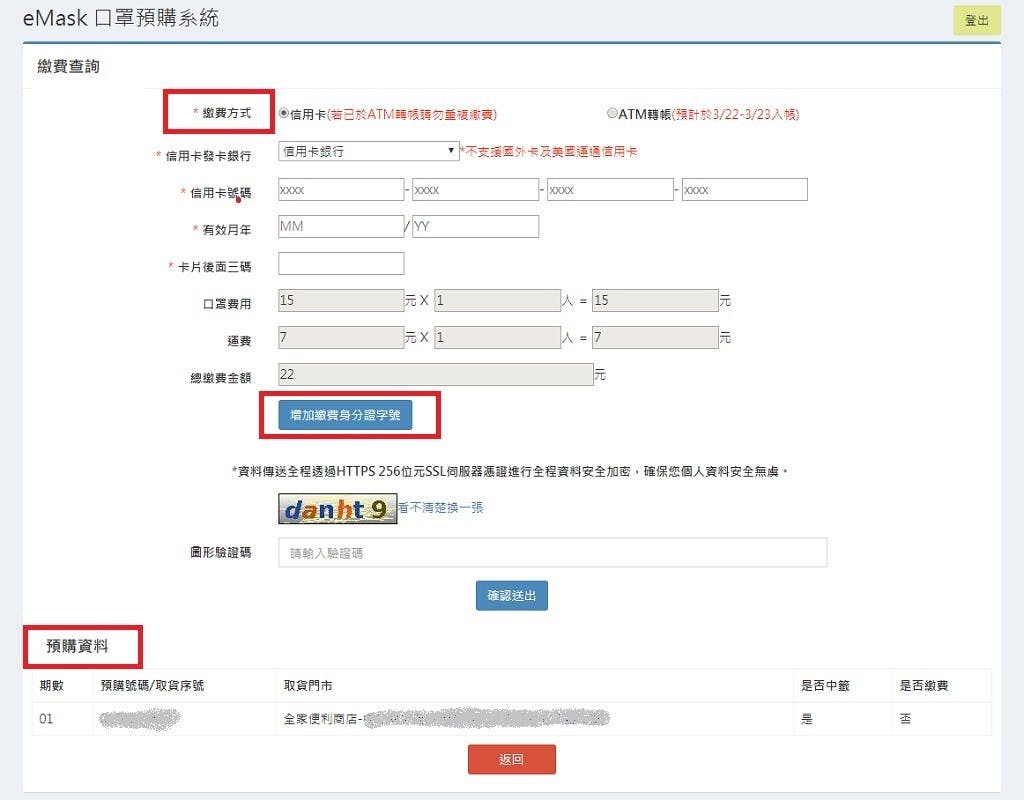Viewport: 1024px width, 800px height.
Task: Click the 取貨門市 column header
Action: click(x=308, y=685)
